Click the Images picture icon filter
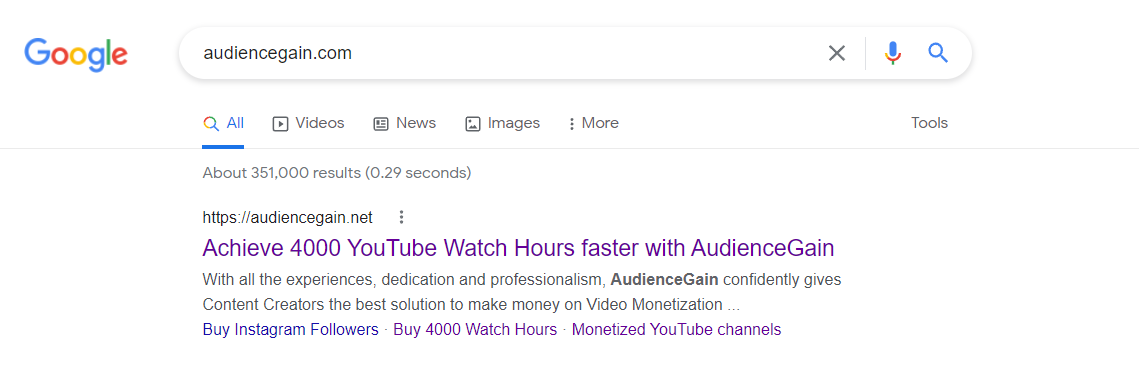This screenshot has width=1139, height=379. click(473, 123)
